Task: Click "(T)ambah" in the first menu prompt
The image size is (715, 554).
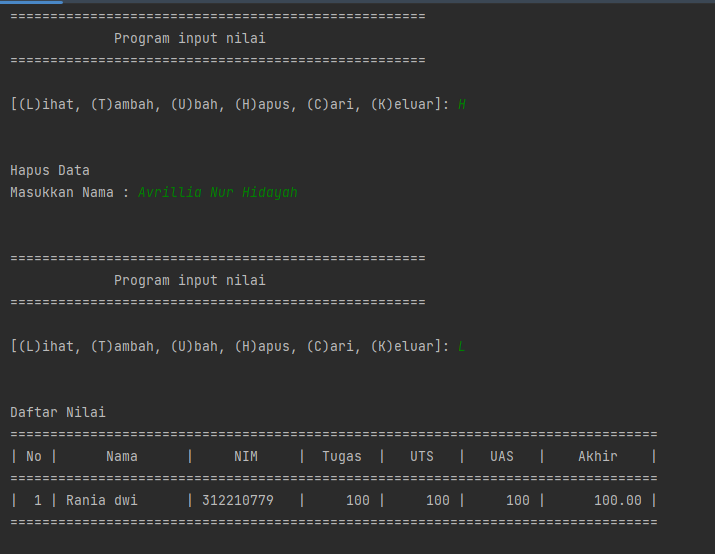Action: pyautogui.click(x=125, y=104)
